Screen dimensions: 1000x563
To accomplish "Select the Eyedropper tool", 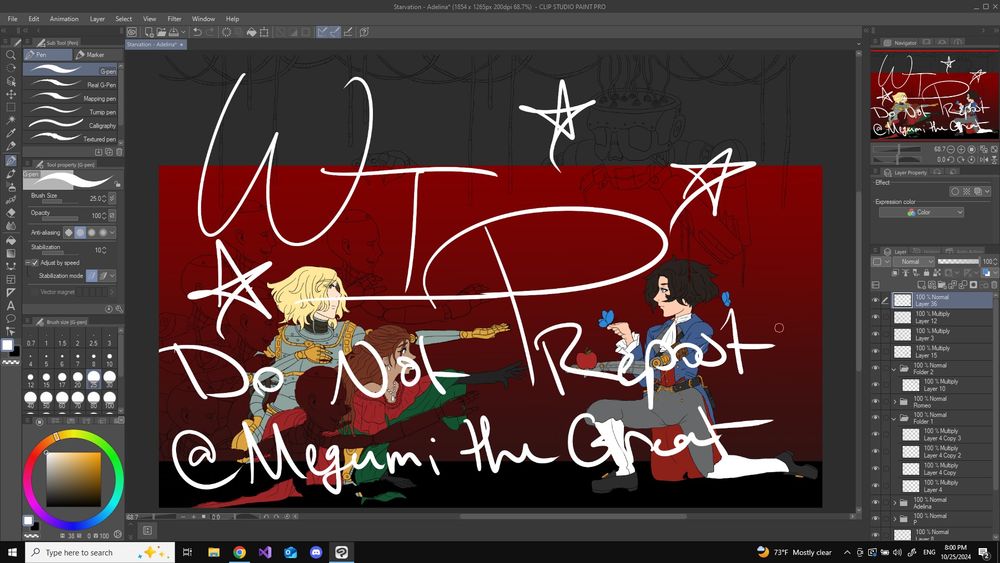I will (11, 133).
